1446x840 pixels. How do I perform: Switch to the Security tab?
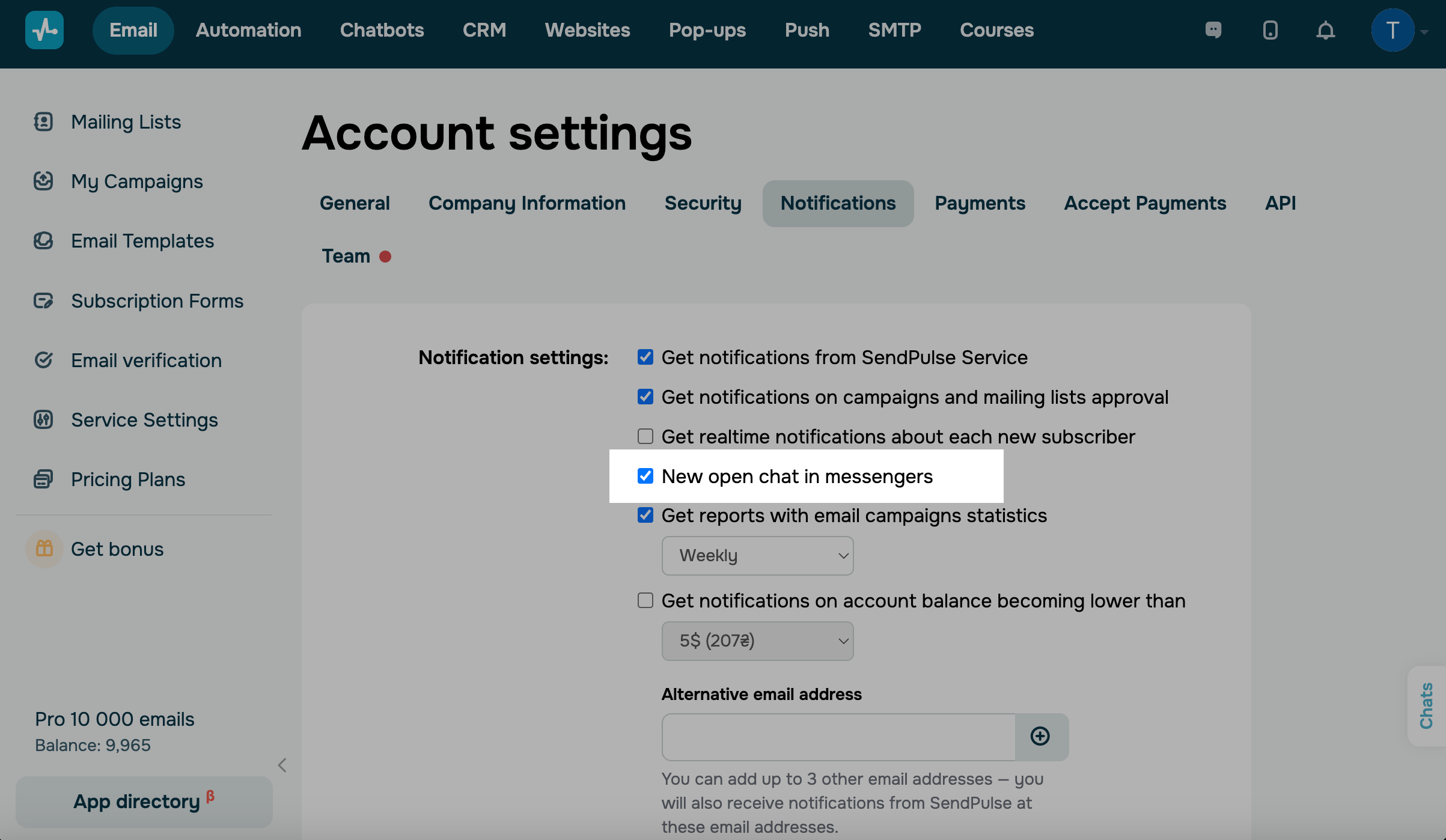tap(703, 204)
